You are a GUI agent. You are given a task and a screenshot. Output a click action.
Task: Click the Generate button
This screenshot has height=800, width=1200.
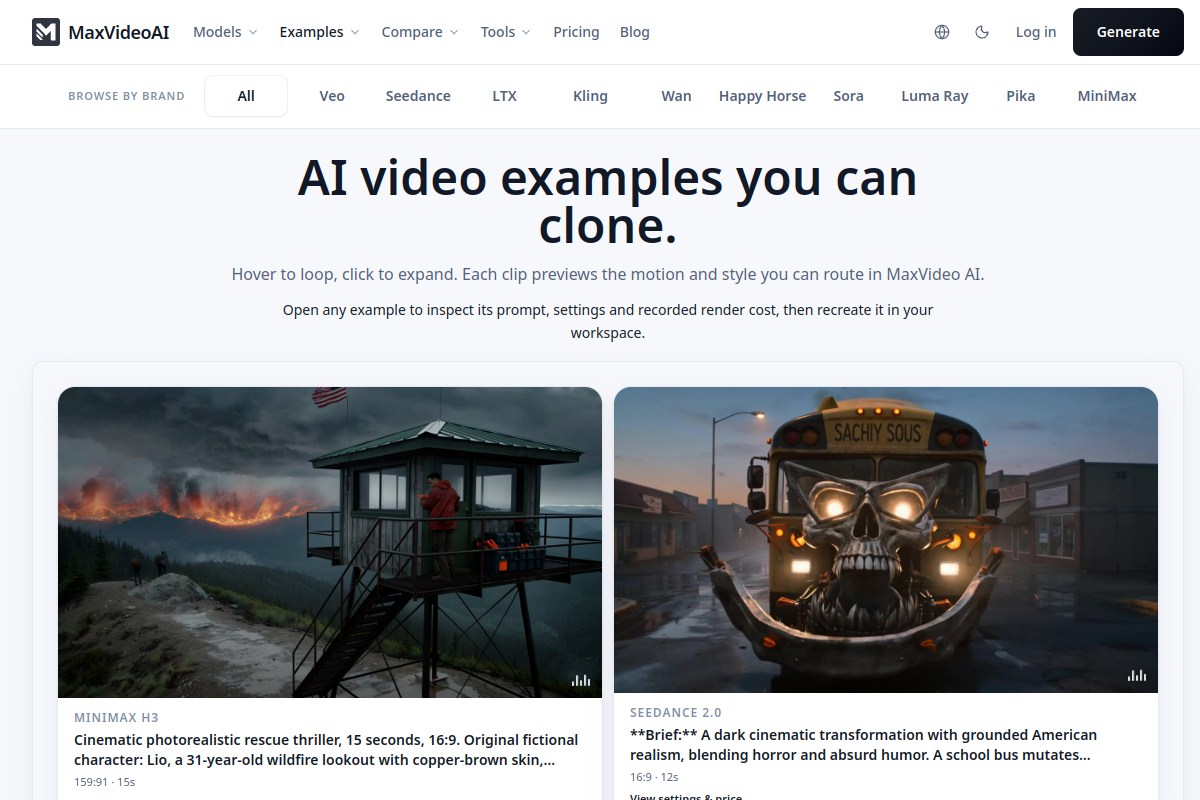point(1128,32)
